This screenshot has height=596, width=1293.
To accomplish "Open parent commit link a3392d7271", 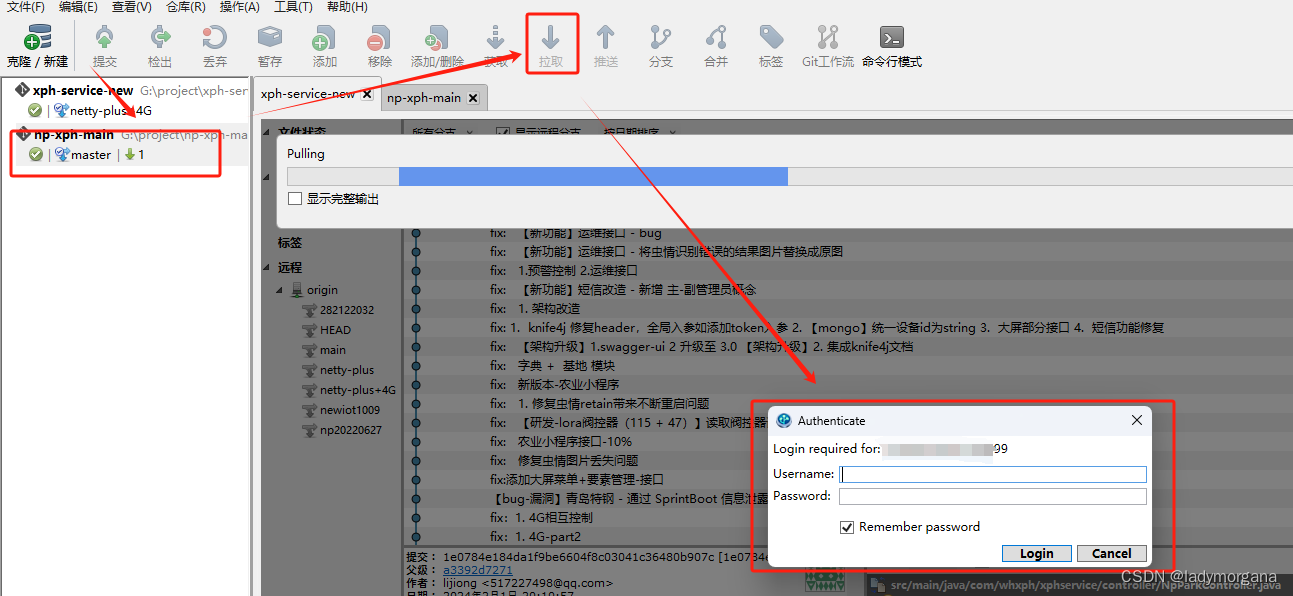I will (x=478, y=570).
